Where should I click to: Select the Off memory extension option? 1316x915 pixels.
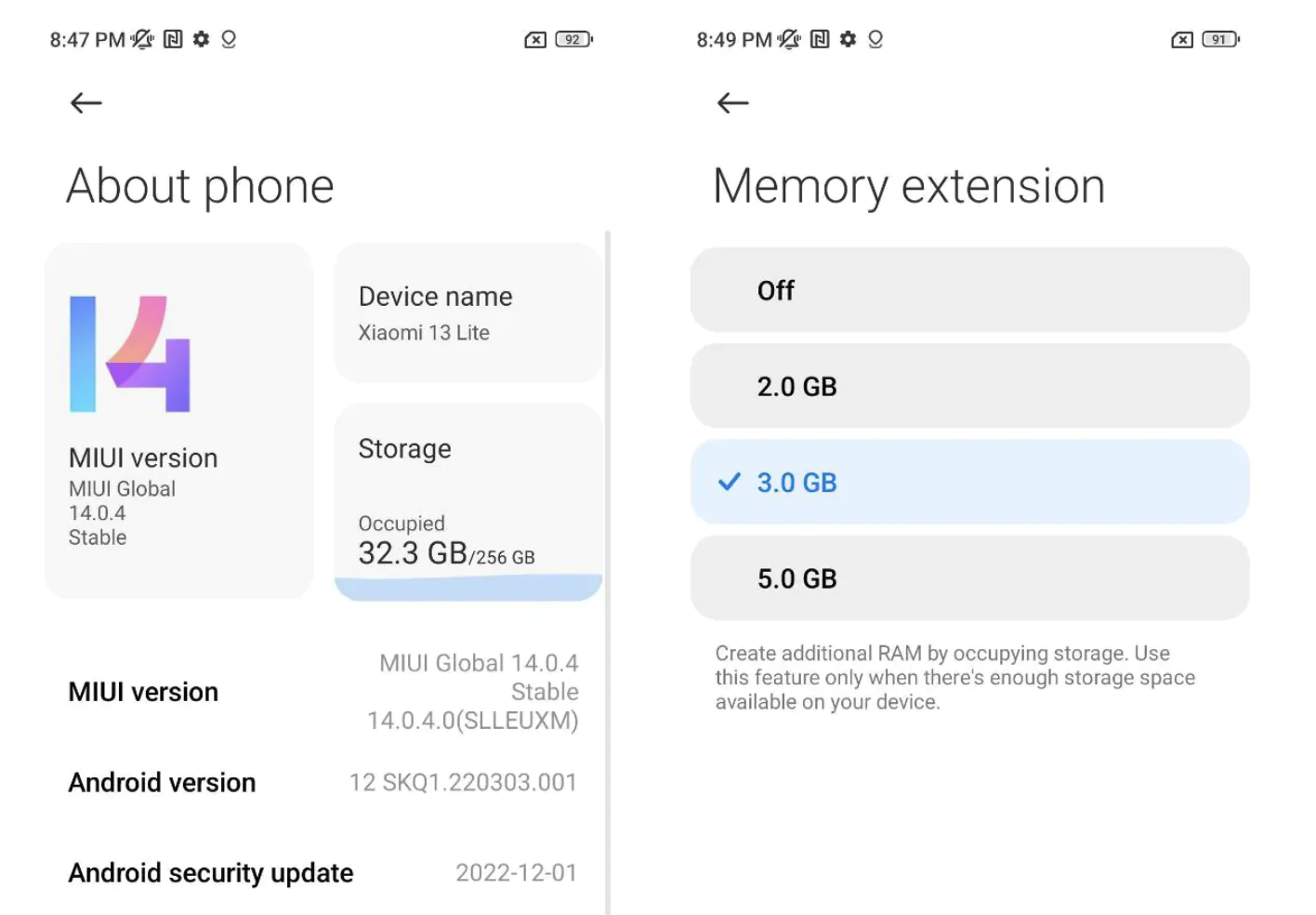click(x=969, y=290)
